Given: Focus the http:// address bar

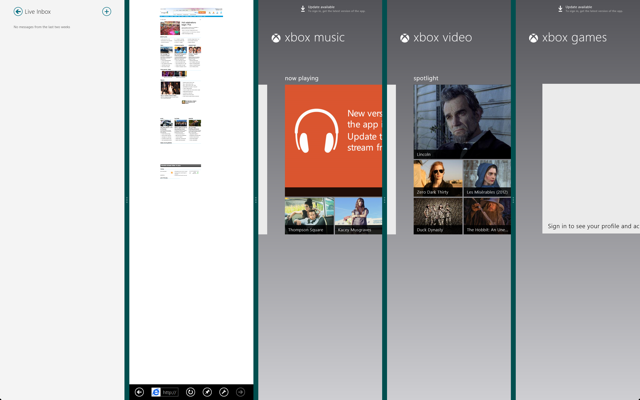Looking at the screenshot, I should pyautogui.click(x=169, y=392).
